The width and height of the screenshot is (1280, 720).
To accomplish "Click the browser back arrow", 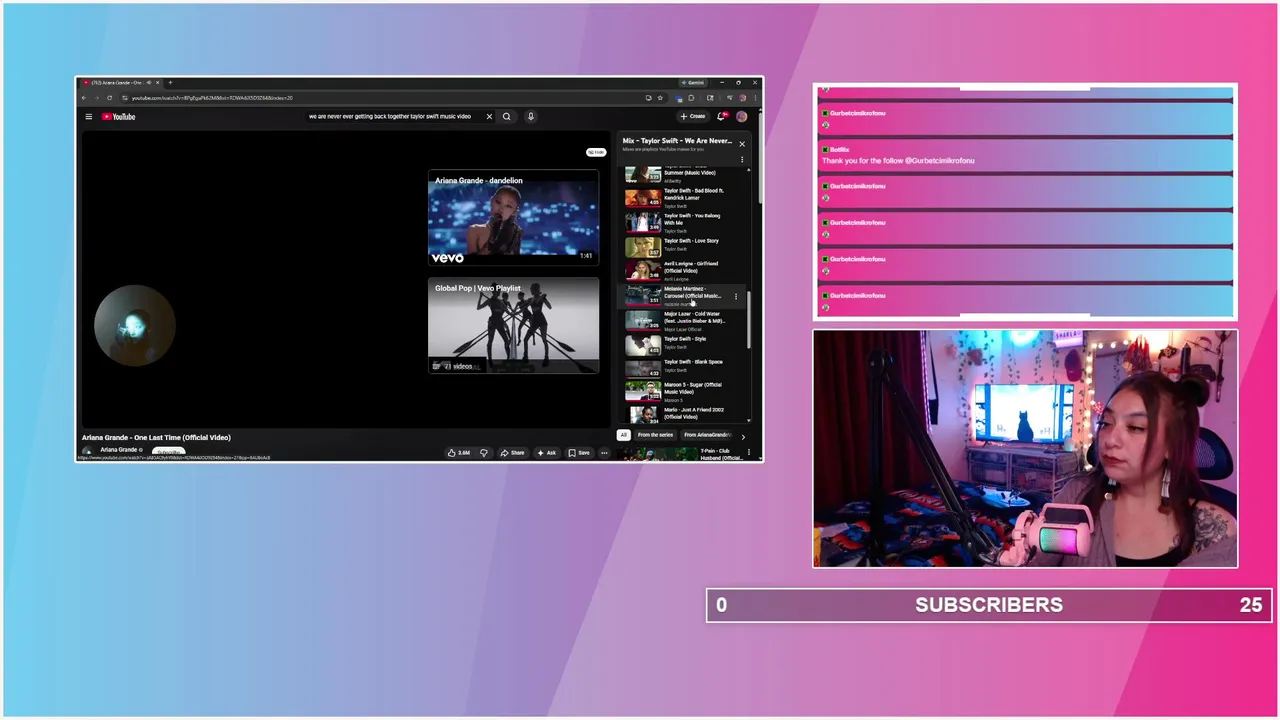I will point(84,98).
